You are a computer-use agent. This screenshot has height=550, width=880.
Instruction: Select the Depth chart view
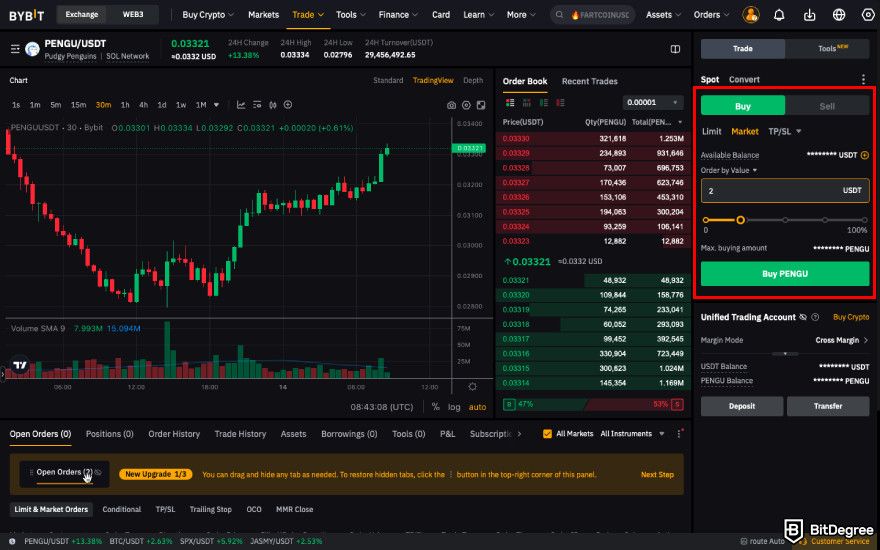(x=473, y=80)
